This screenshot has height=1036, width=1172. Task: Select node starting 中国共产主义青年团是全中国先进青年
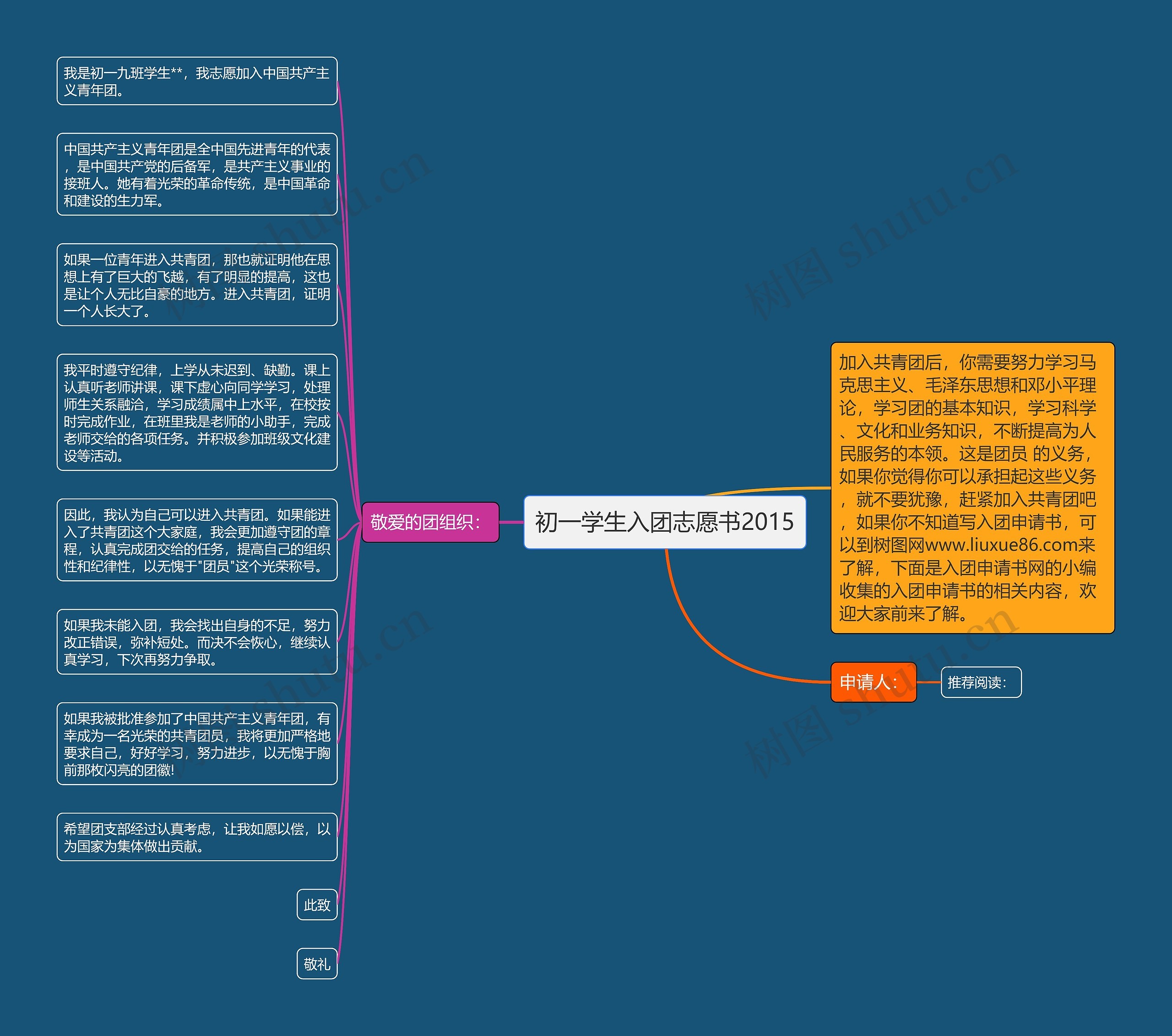(x=197, y=175)
